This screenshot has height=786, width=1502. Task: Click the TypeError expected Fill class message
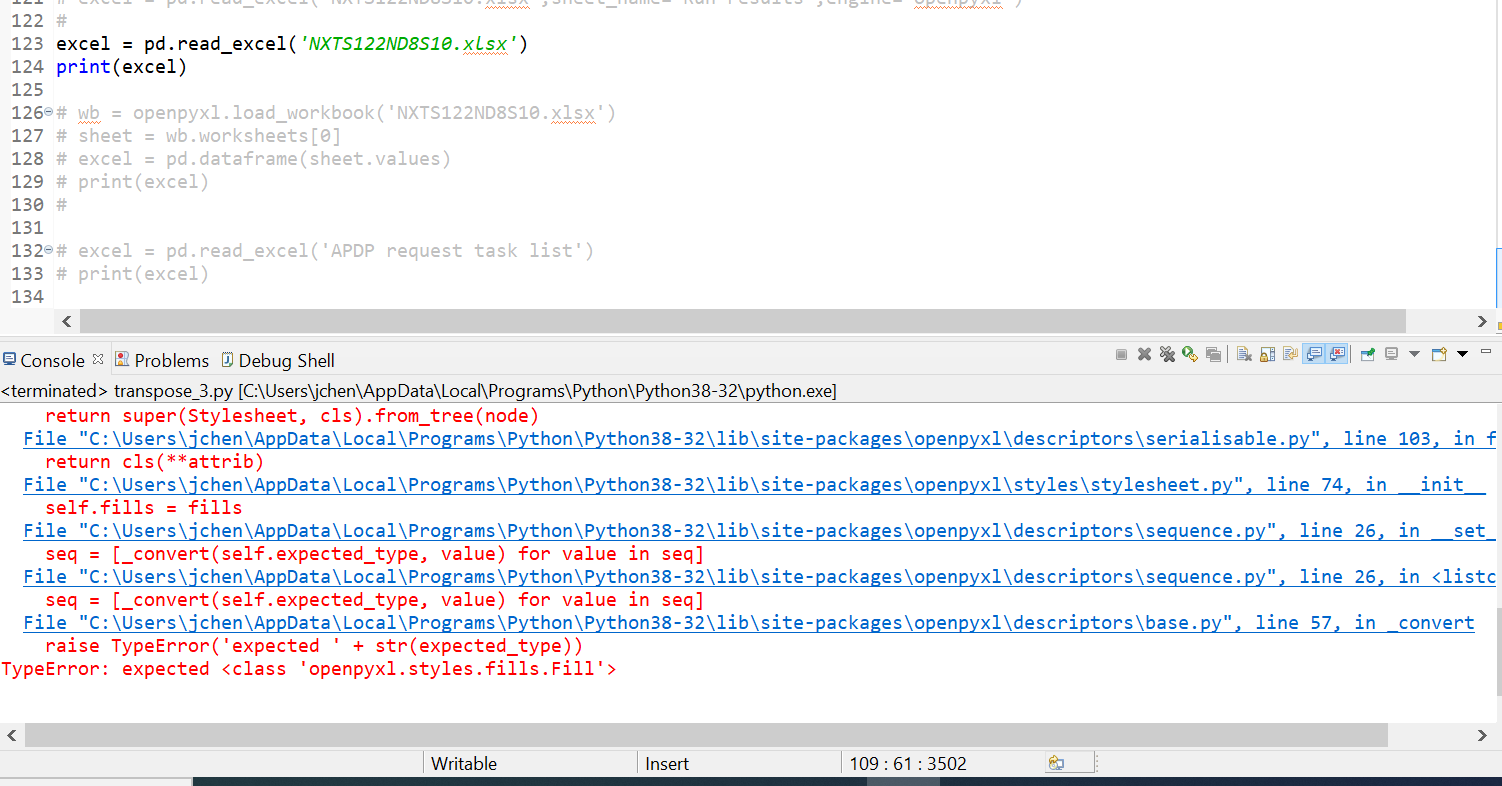coord(309,668)
